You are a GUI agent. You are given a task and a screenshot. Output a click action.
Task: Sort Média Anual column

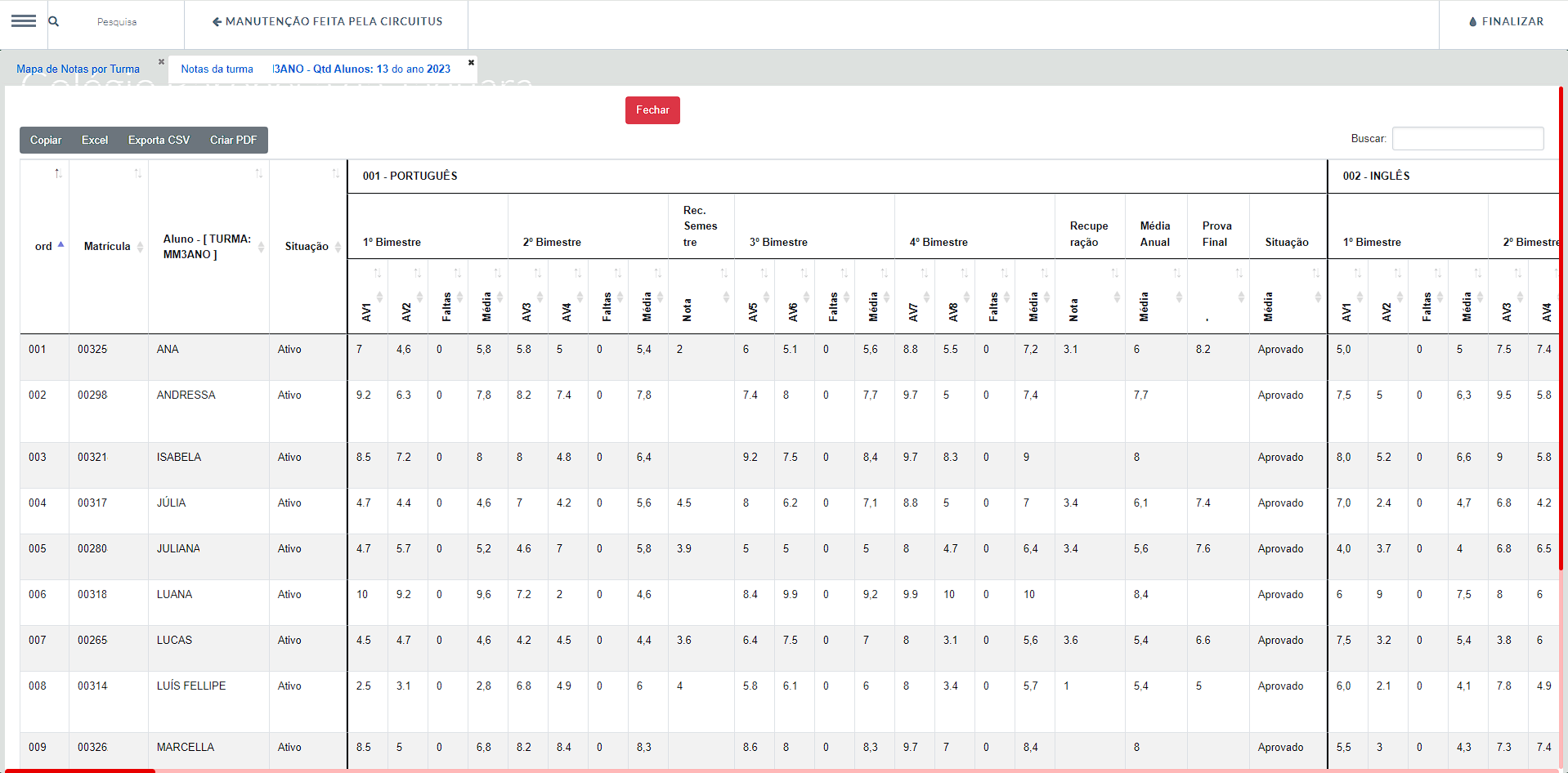pos(1156,297)
